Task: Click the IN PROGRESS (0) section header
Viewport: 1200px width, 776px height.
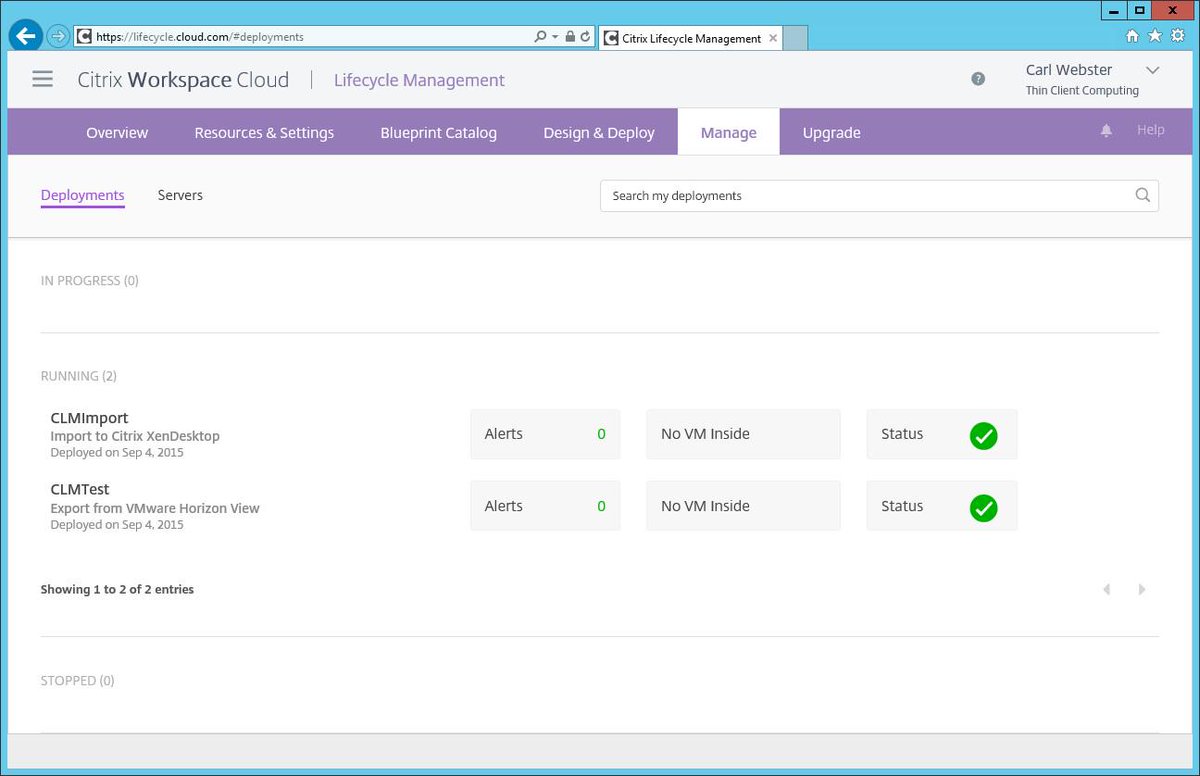Action: [89, 281]
